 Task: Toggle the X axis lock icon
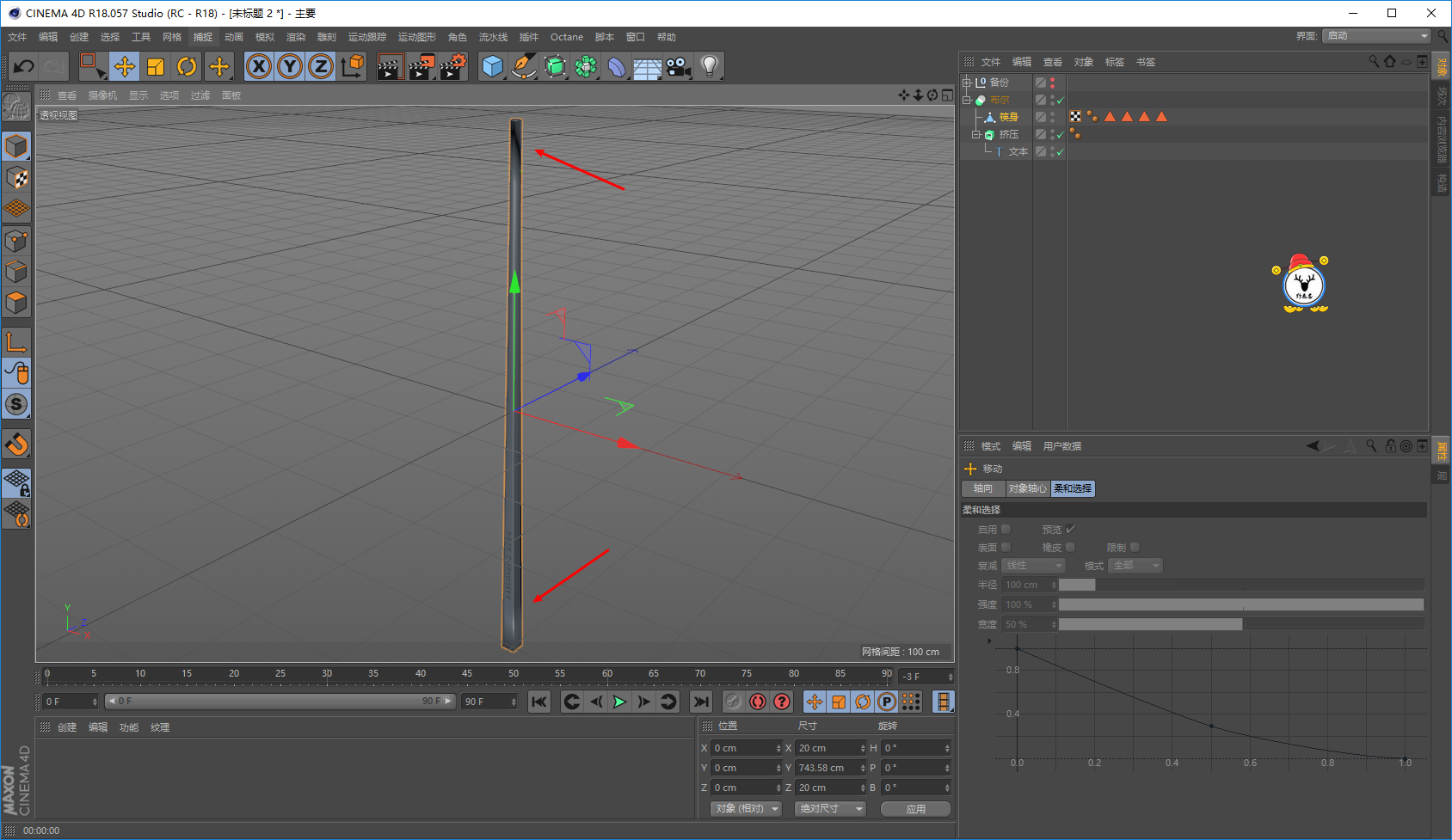point(259,66)
